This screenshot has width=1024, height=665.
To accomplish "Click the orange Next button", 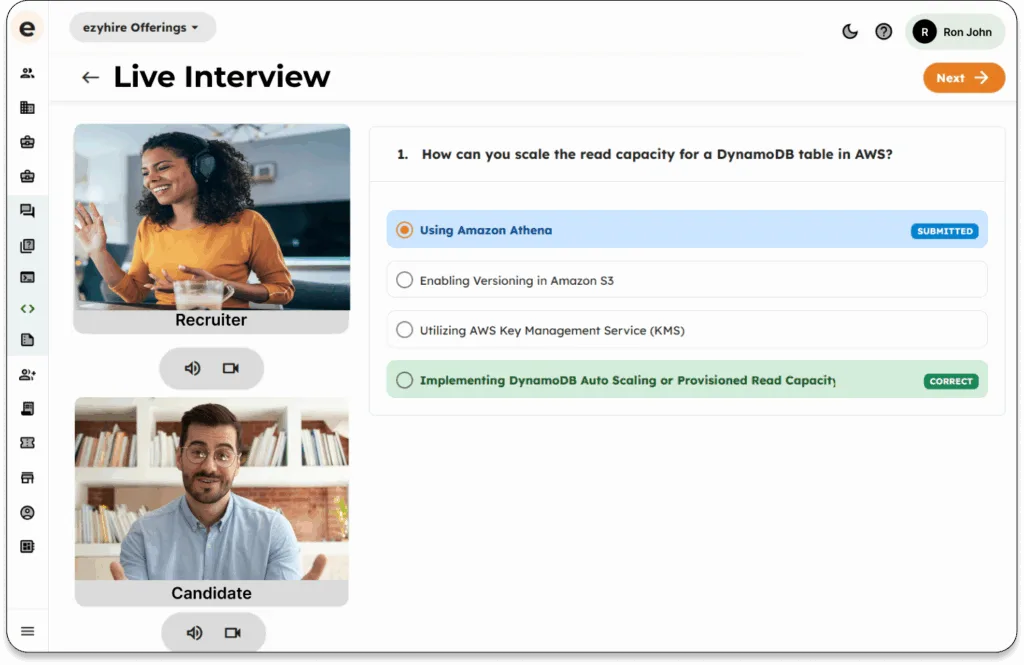I will point(963,78).
